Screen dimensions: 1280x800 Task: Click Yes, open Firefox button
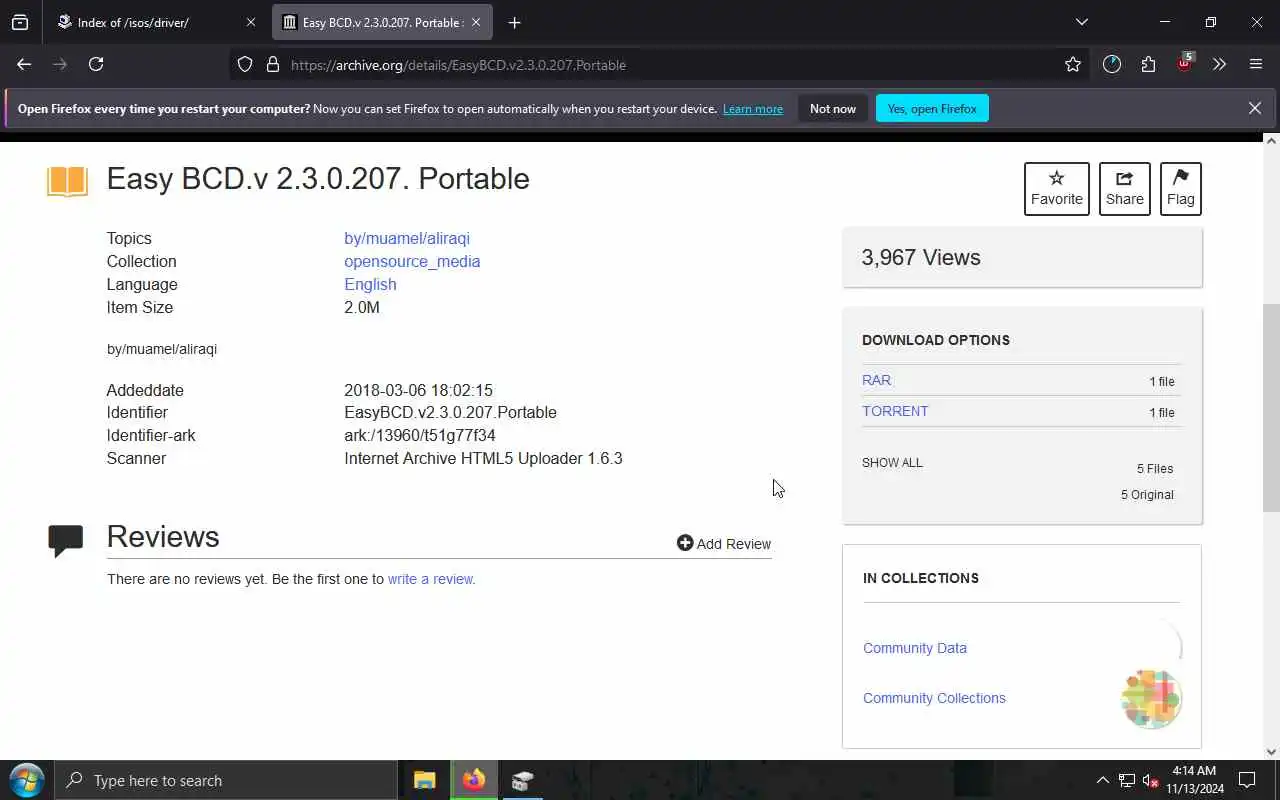pyautogui.click(x=932, y=108)
